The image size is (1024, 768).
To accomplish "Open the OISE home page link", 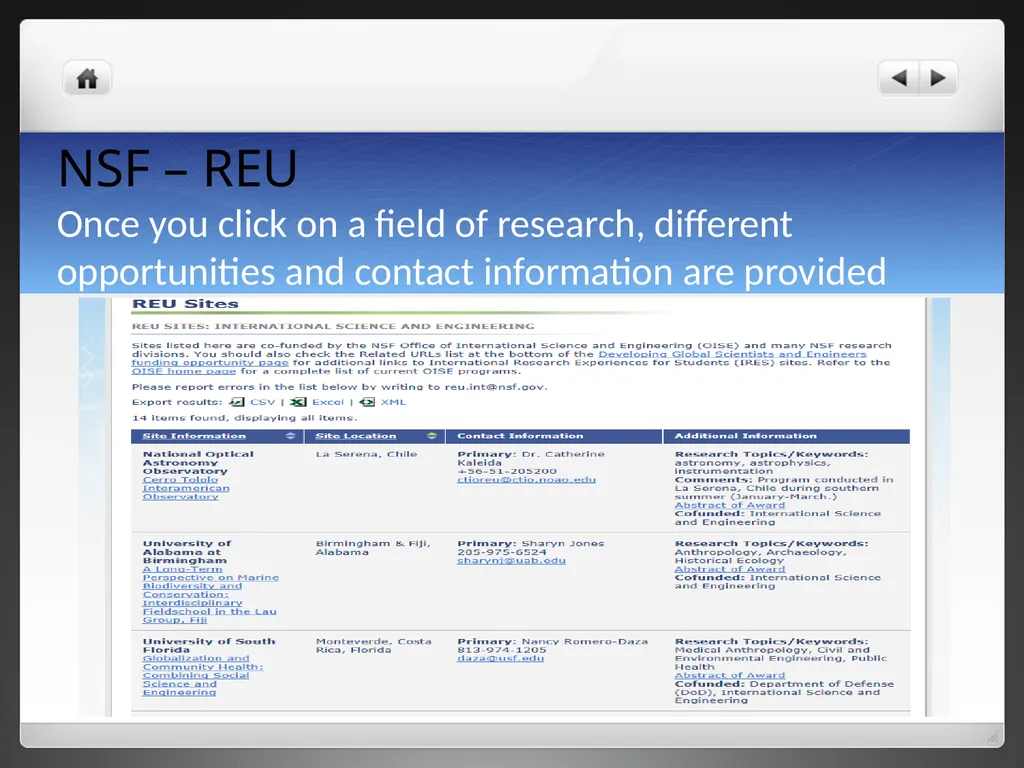I will 184,371.
